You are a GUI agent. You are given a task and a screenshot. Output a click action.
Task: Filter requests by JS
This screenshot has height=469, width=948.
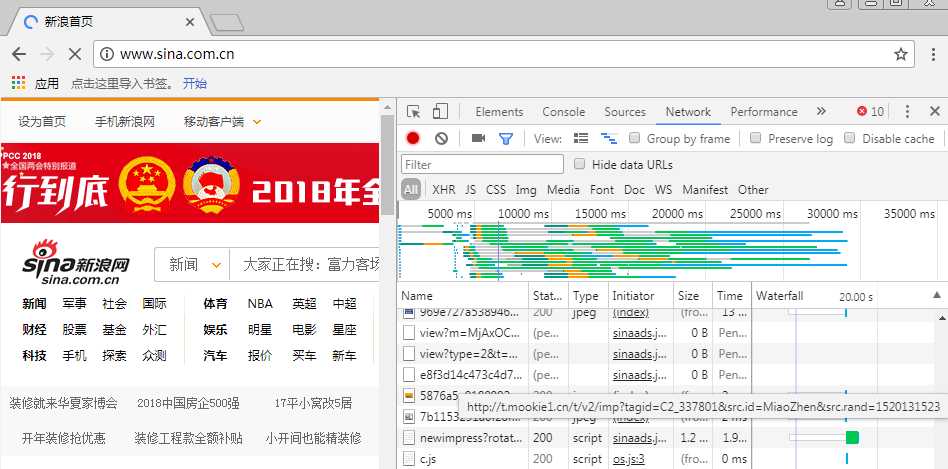[x=471, y=190]
